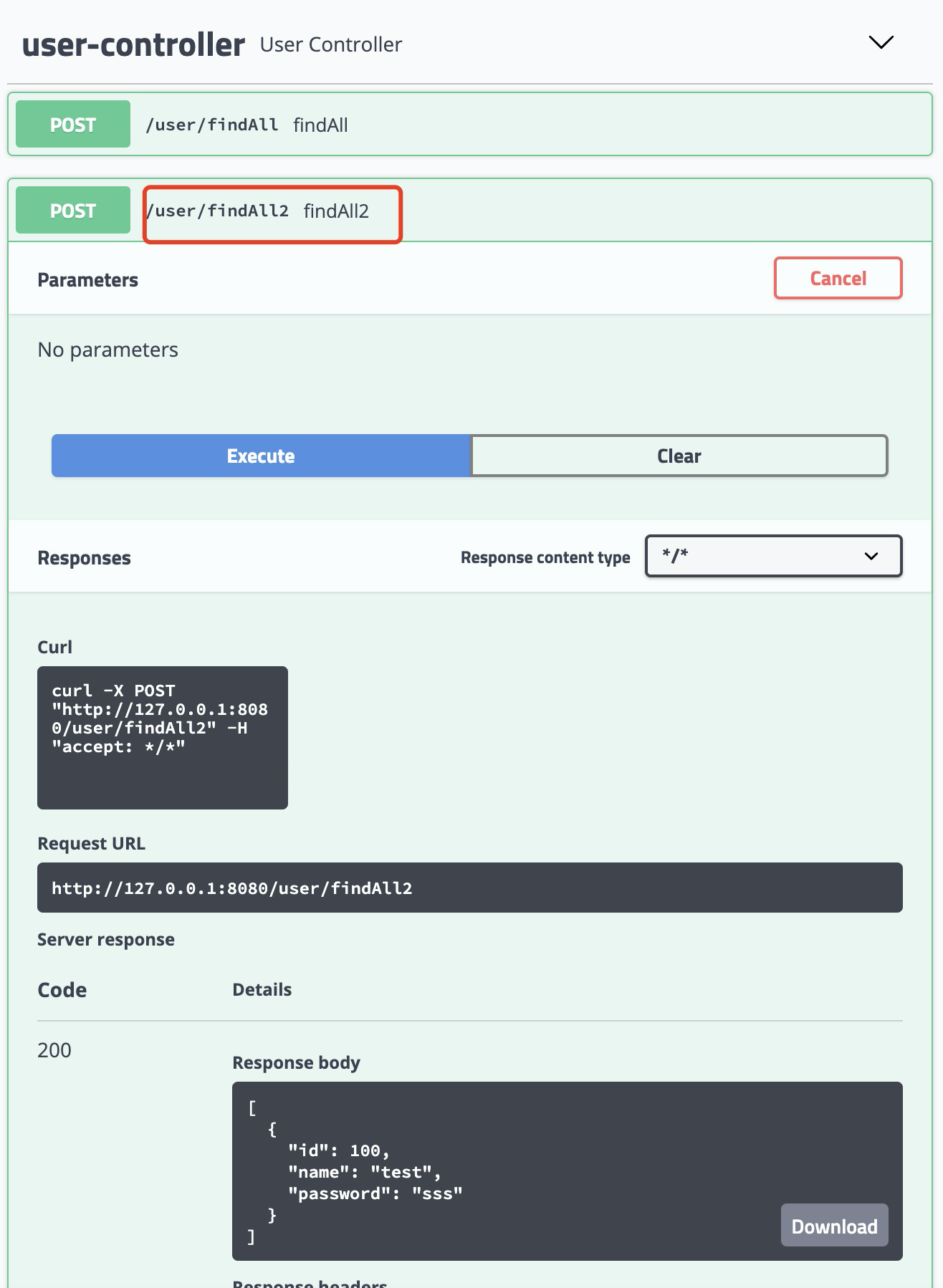Viewport: 943px width, 1288px height.
Task: Click the "name": "test" line in response
Action: click(x=364, y=1172)
